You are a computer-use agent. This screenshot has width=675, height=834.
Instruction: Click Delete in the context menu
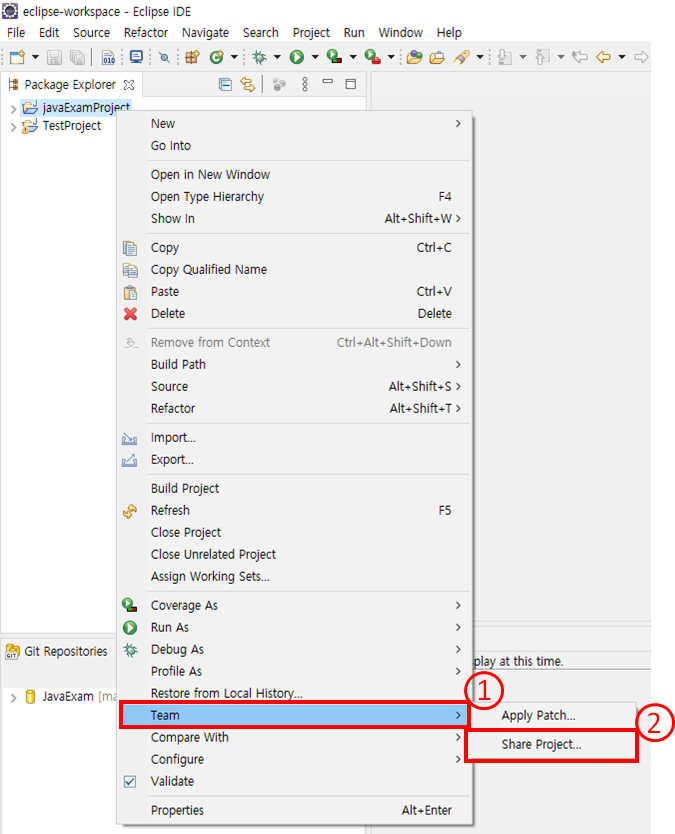tap(294, 313)
